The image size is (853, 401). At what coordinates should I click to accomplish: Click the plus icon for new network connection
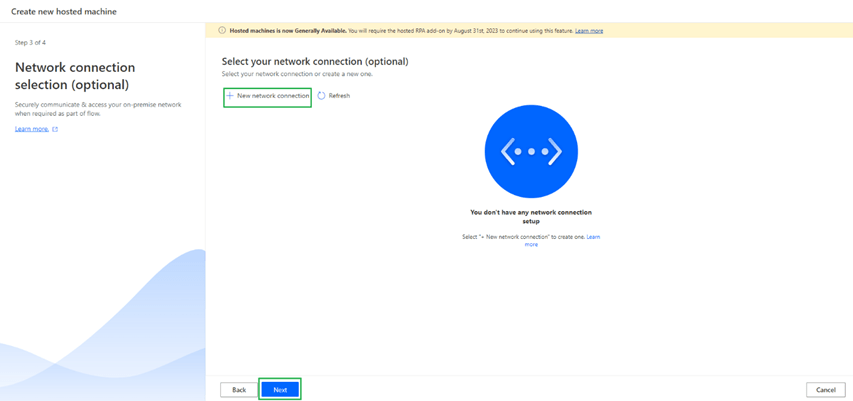tap(229, 96)
